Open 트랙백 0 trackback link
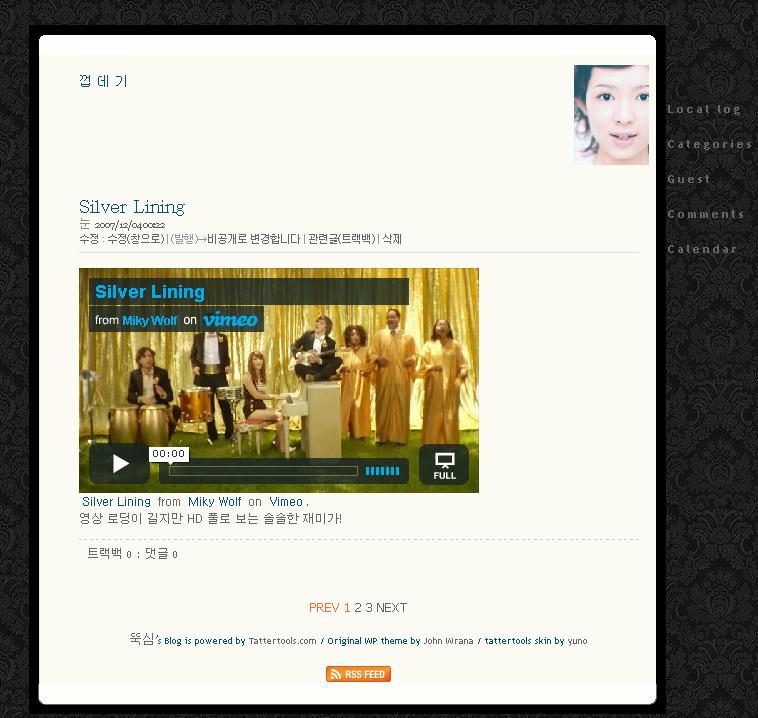This screenshot has width=758, height=718. [109, 554]
